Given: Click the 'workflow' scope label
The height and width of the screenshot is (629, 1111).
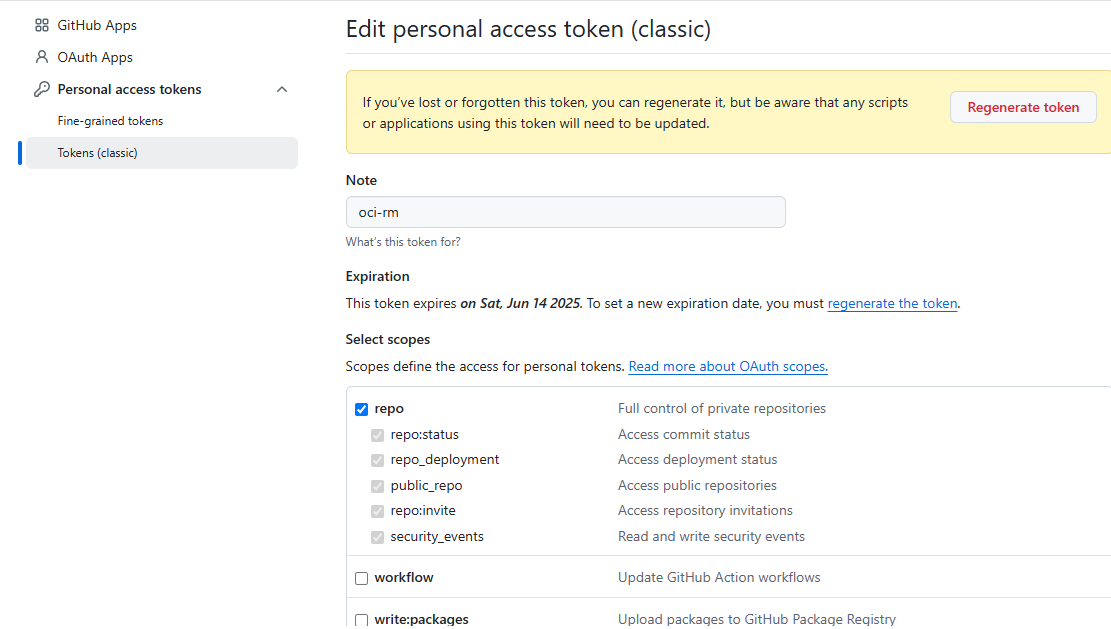Looking at the screenshot, I should pyautogui.click(x=404, y=577).
